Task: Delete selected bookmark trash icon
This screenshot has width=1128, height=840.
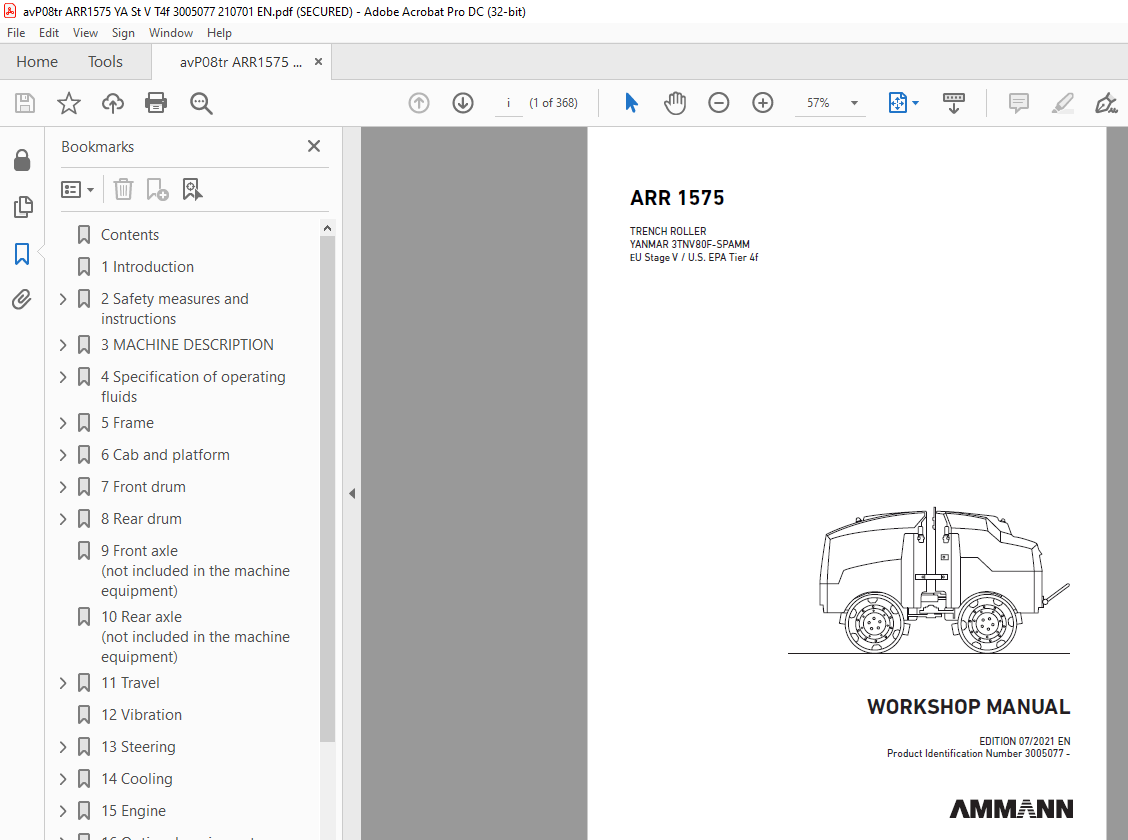Action: click(124, 189)
